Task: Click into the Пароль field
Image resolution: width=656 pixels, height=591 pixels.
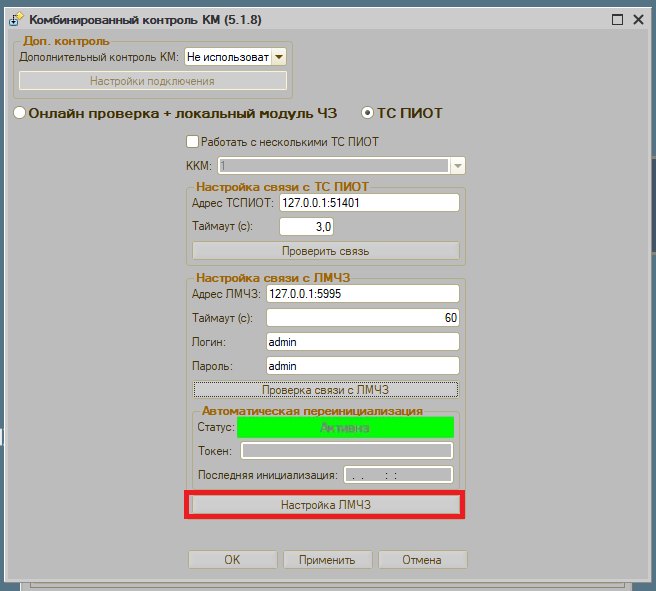Action: pos(363,366)
